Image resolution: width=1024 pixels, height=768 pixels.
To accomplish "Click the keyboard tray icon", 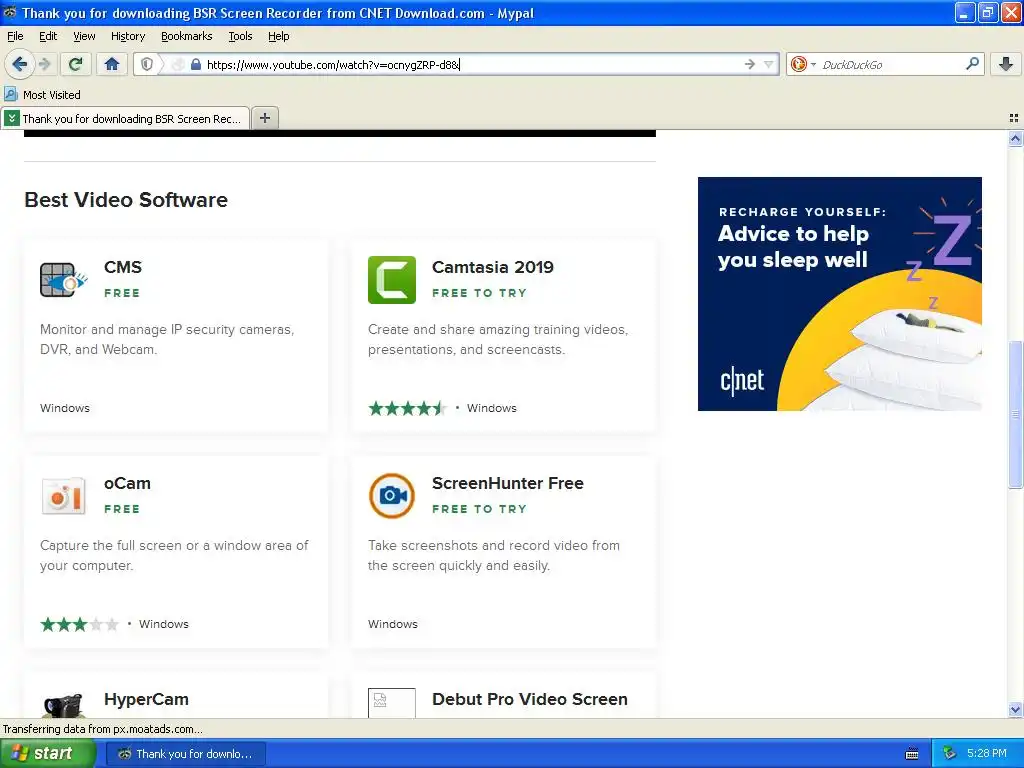I will pos(912,754).
